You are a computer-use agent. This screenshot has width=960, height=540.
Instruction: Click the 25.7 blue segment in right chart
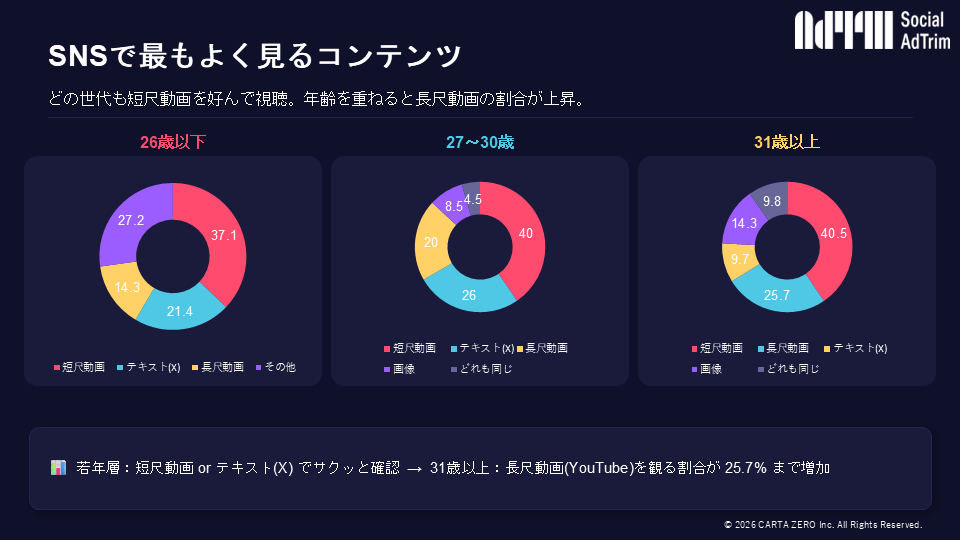pyautogui.click(x=777, y=296)
